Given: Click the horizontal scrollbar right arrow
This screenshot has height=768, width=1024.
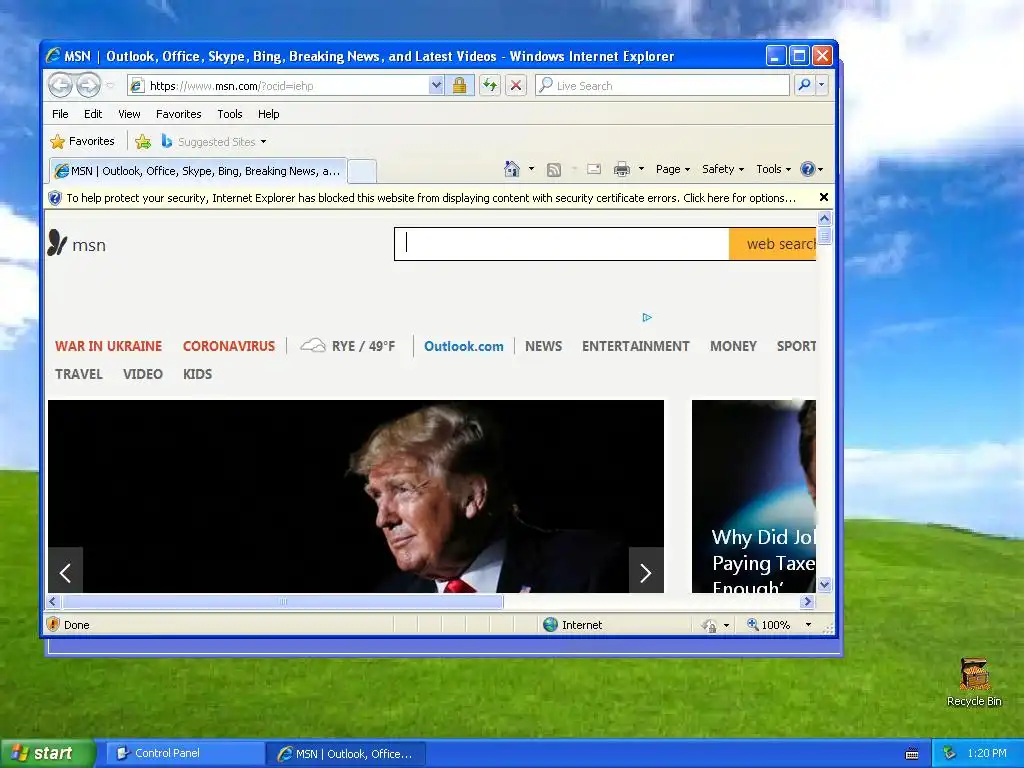Looking at the screenshot, I should pos(808,601).
